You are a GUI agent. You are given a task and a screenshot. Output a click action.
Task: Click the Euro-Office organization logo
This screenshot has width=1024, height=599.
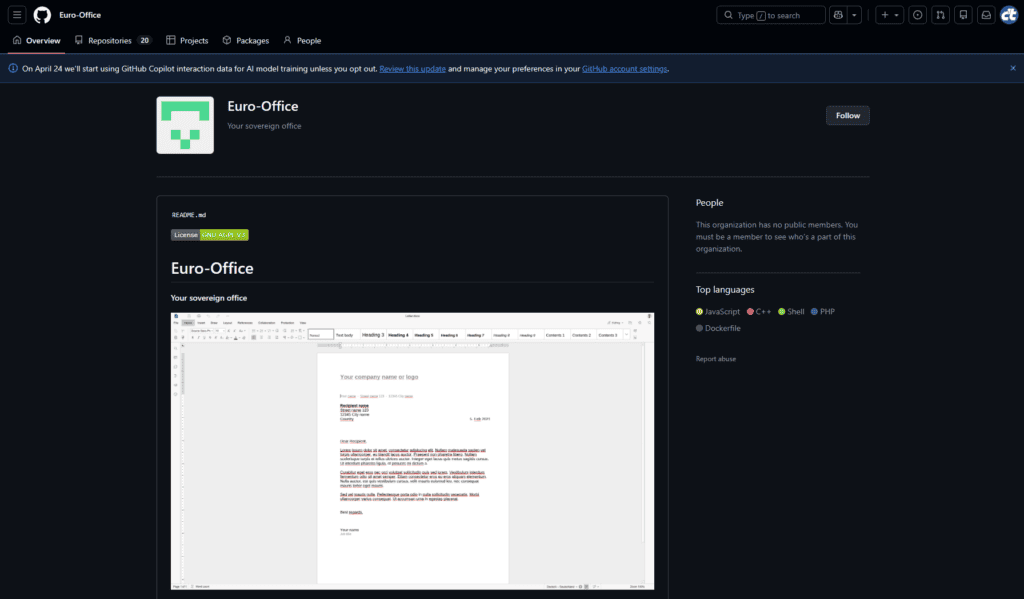[185, 125]
